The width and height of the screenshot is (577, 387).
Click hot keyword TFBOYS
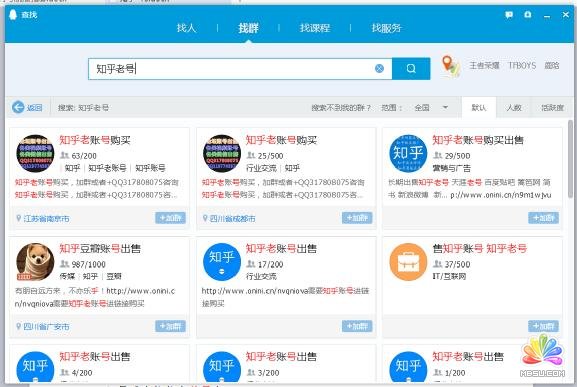(522, 65)
